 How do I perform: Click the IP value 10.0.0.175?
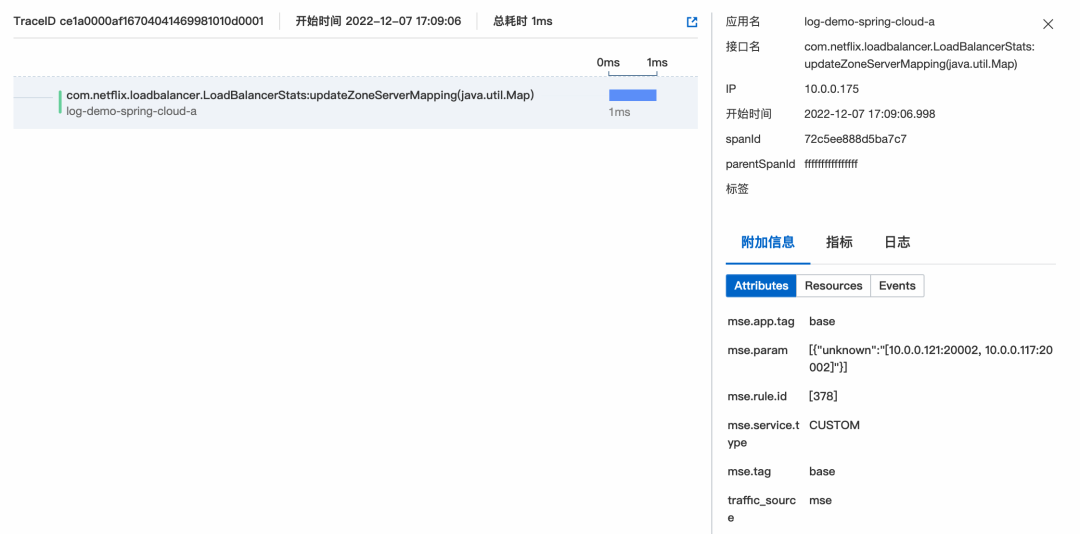(831, 89)
